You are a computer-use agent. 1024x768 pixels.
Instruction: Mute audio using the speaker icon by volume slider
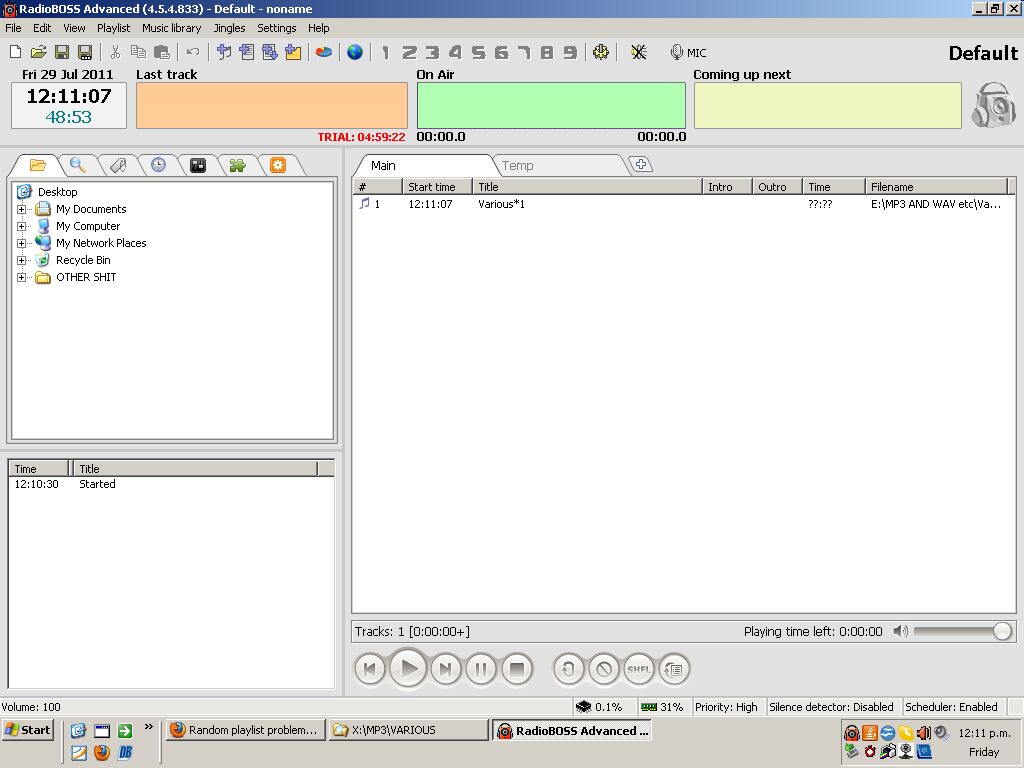901,631
